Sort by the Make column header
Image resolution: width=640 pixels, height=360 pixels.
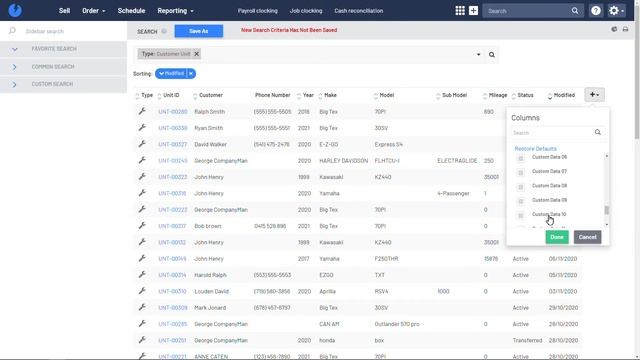pos(330,95)
